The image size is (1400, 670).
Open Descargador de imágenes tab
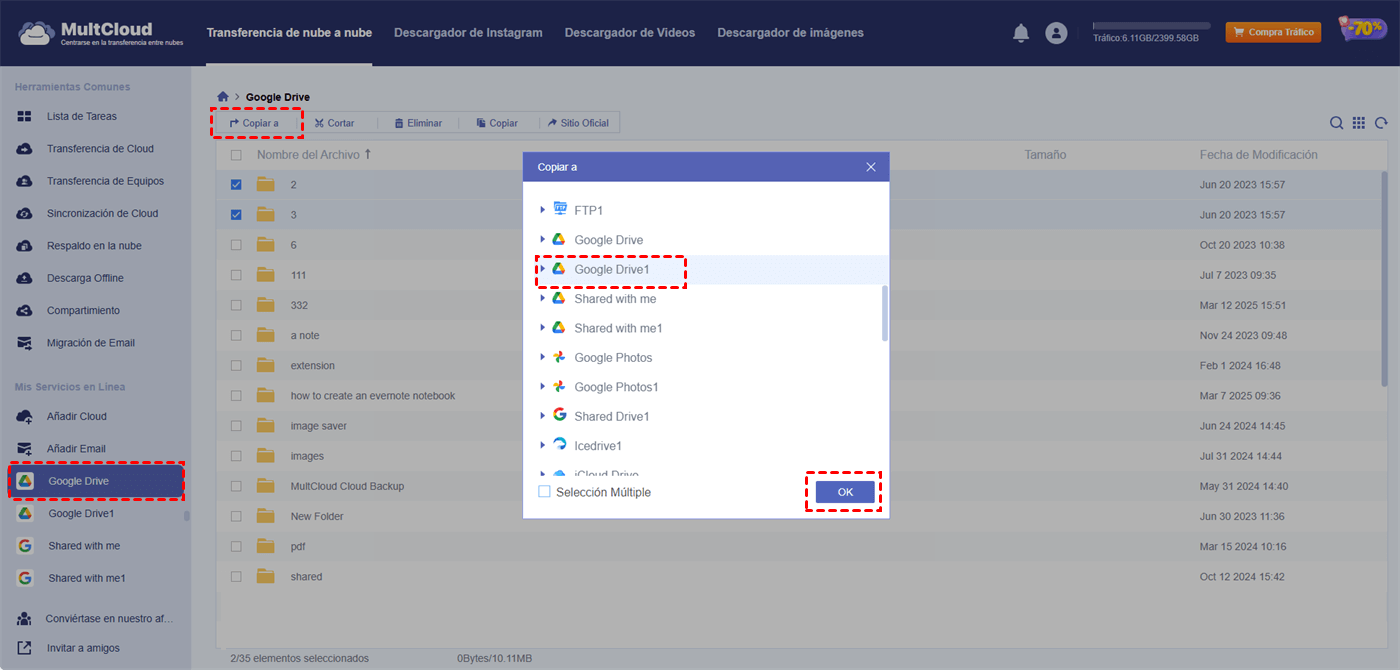tap(790, 33)
